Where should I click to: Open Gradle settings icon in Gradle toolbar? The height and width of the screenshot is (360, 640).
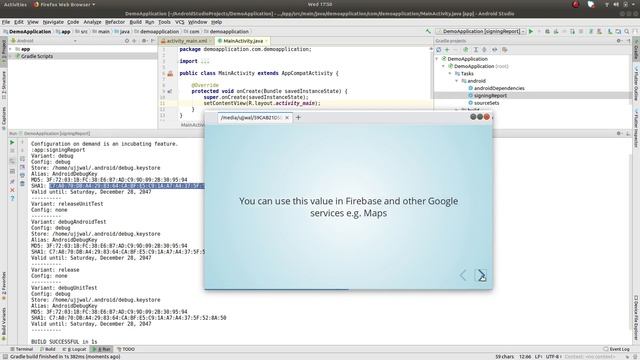[505, 50]
